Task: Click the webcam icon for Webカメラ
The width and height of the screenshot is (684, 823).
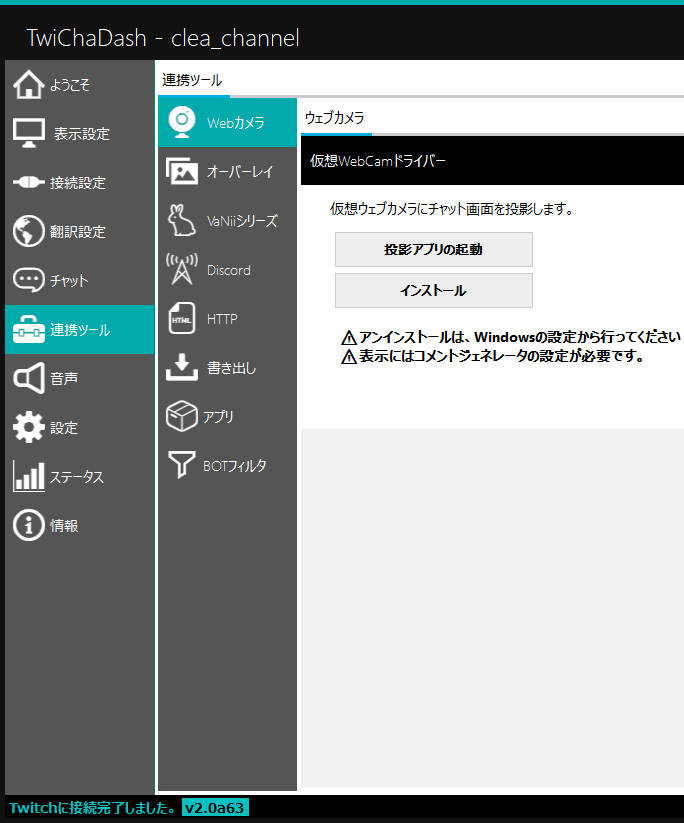Action: point(182,122)
